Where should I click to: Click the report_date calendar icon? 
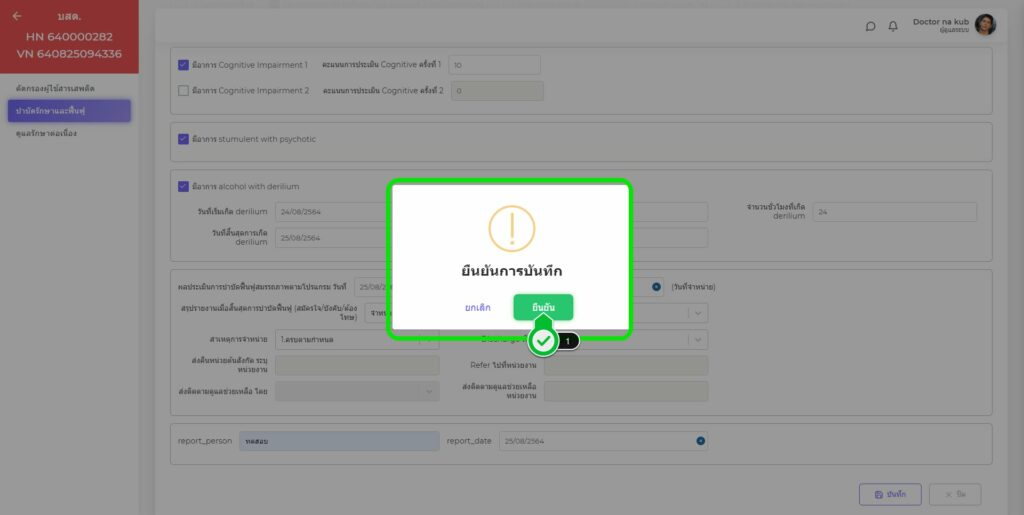coord(700,441)
